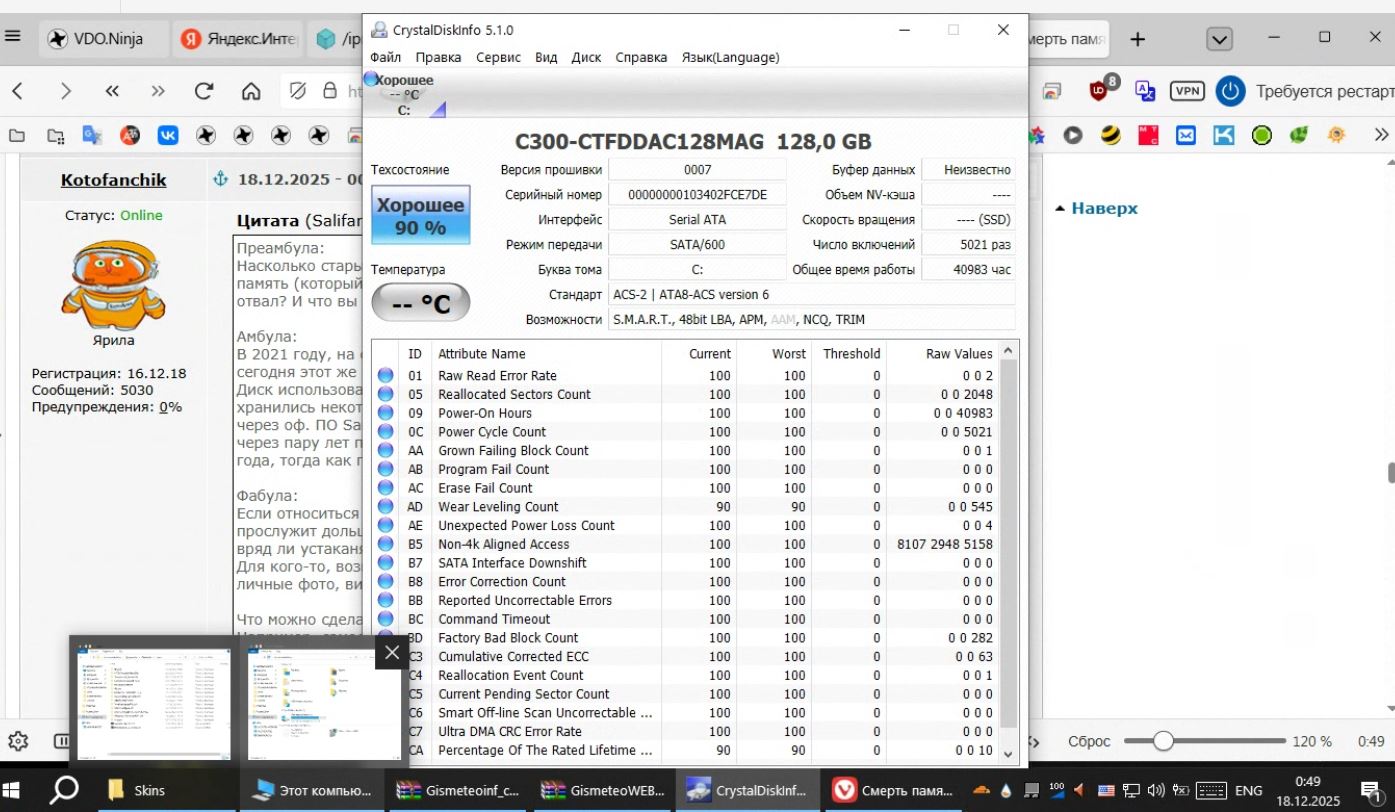Click the serial number field value
1395x812 pixels.
698,194
